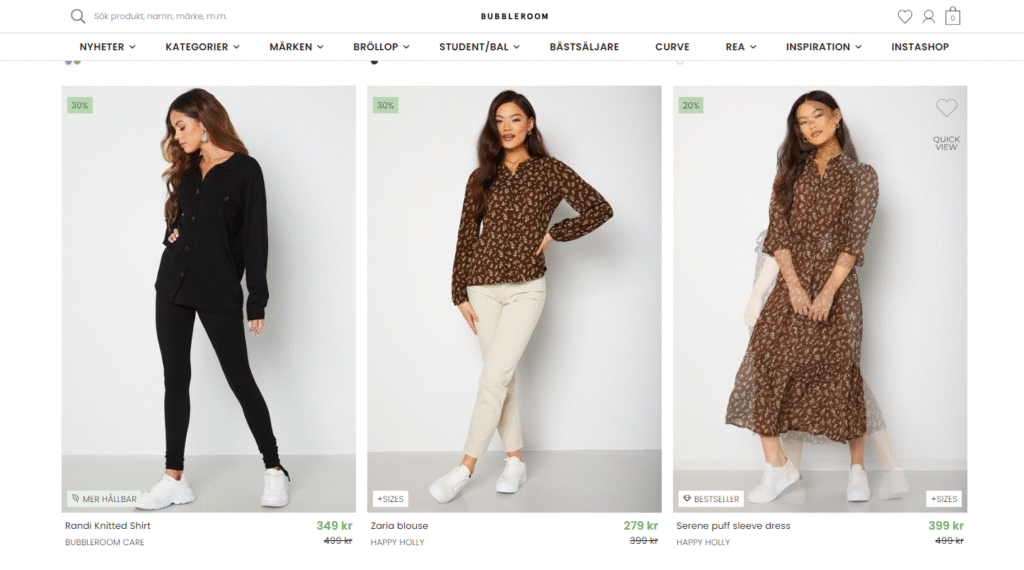
Task: Open the wishlist heart in the header
Action: 905,16
